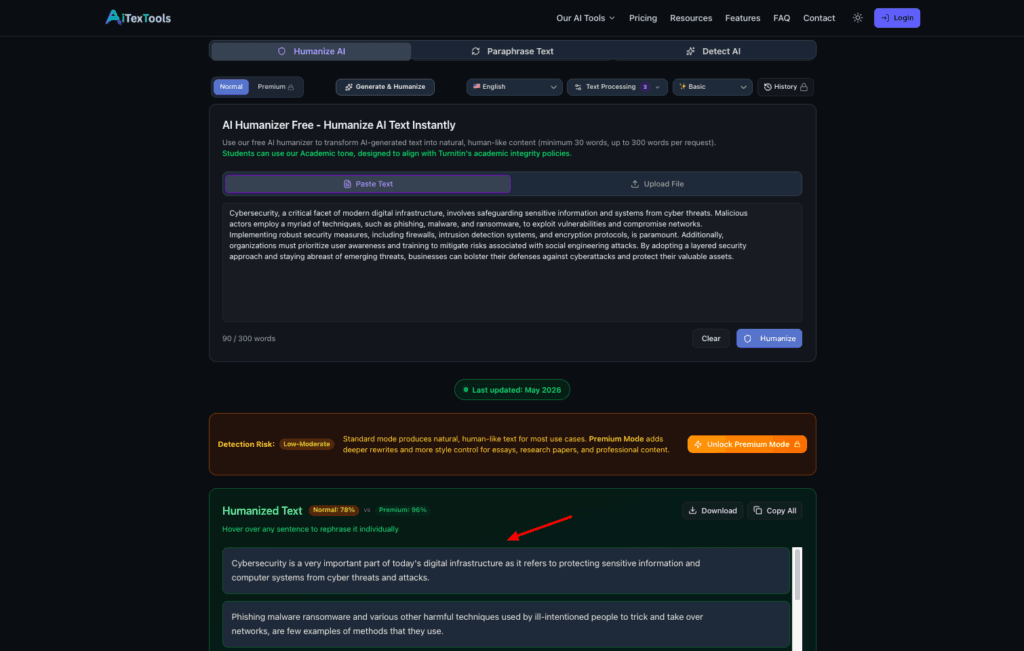Select the Paste Text input tab
Viewport: 1024px width, 651px height.
pyautogui.click(x=368, y=184)
